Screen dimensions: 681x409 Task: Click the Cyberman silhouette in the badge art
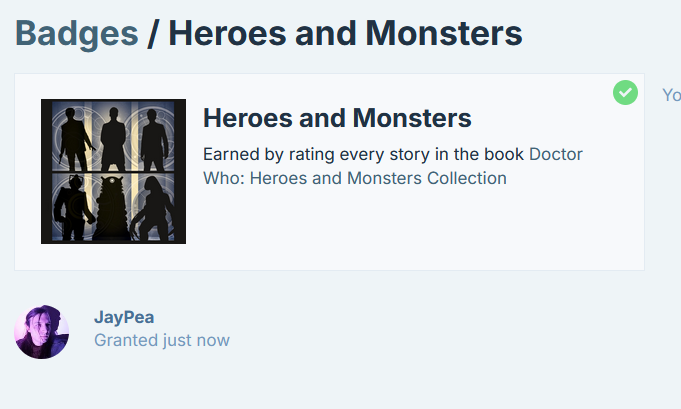click(x=73, y=208)
